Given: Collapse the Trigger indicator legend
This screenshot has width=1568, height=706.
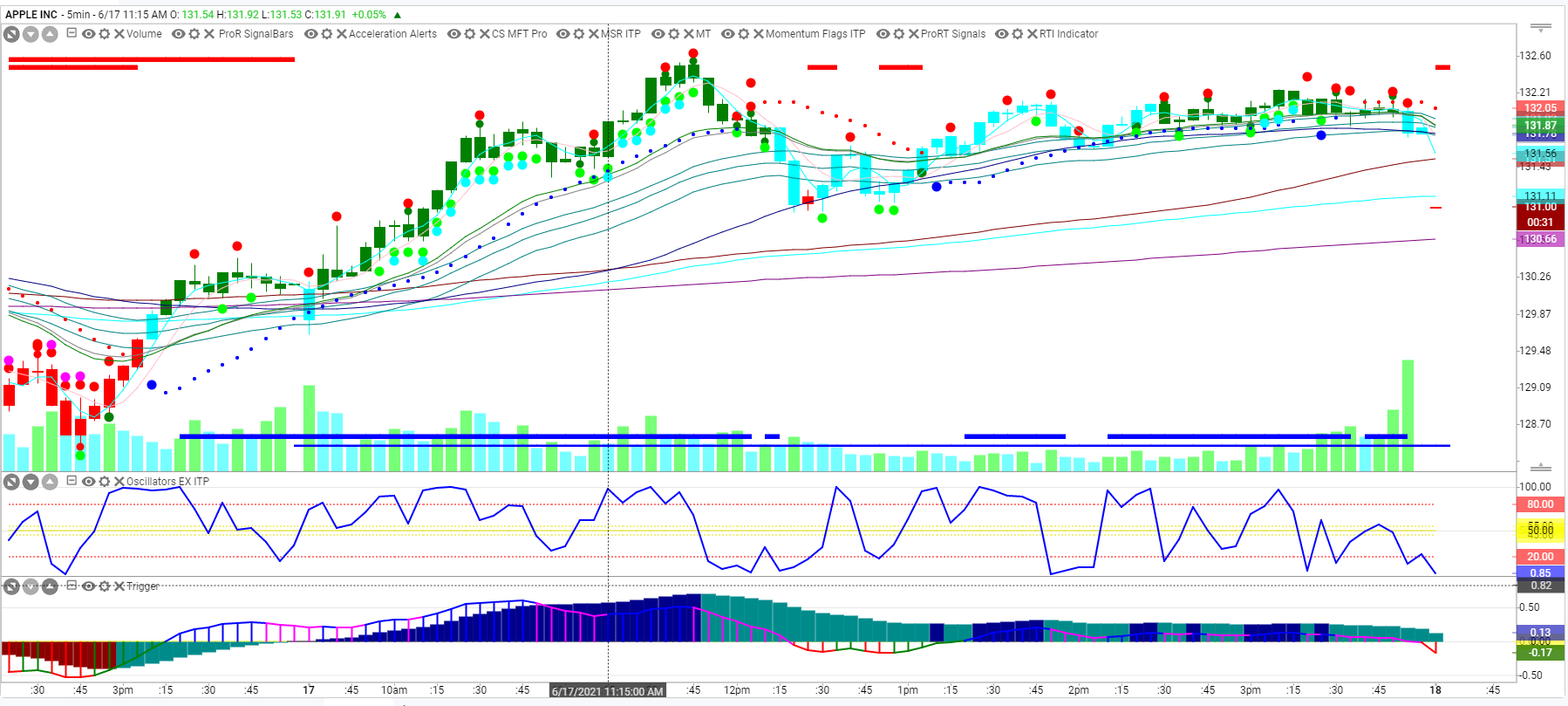Looking at the screenshot, I should pos(72,586).
